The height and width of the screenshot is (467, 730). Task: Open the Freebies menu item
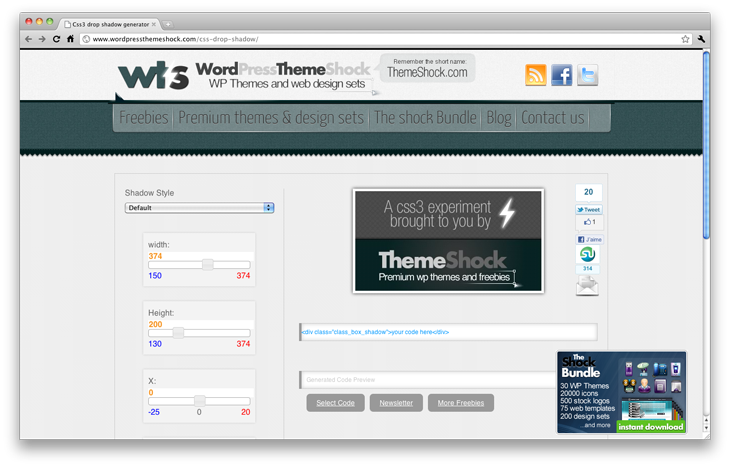pyautogui.click(x=143, y=118)
